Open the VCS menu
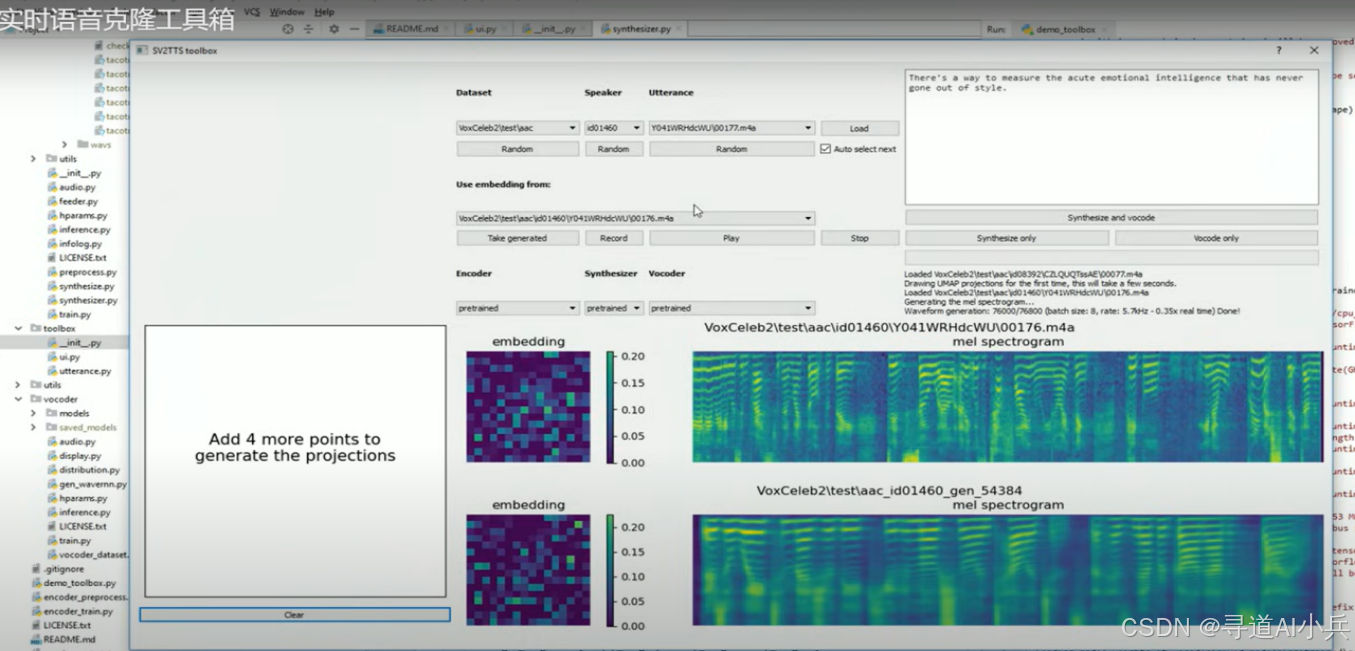 [x=252, y=11]
